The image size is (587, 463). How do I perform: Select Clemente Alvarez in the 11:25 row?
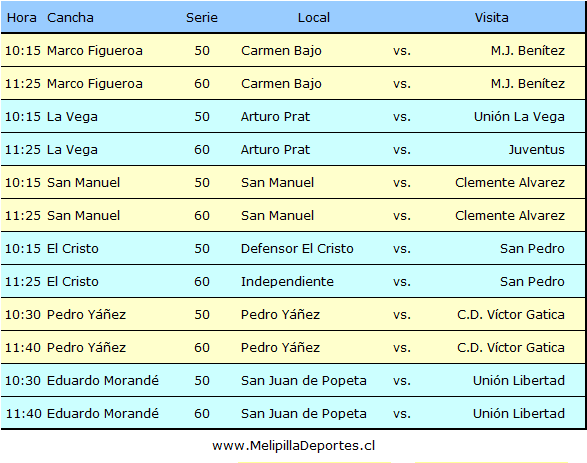[510, 215]
